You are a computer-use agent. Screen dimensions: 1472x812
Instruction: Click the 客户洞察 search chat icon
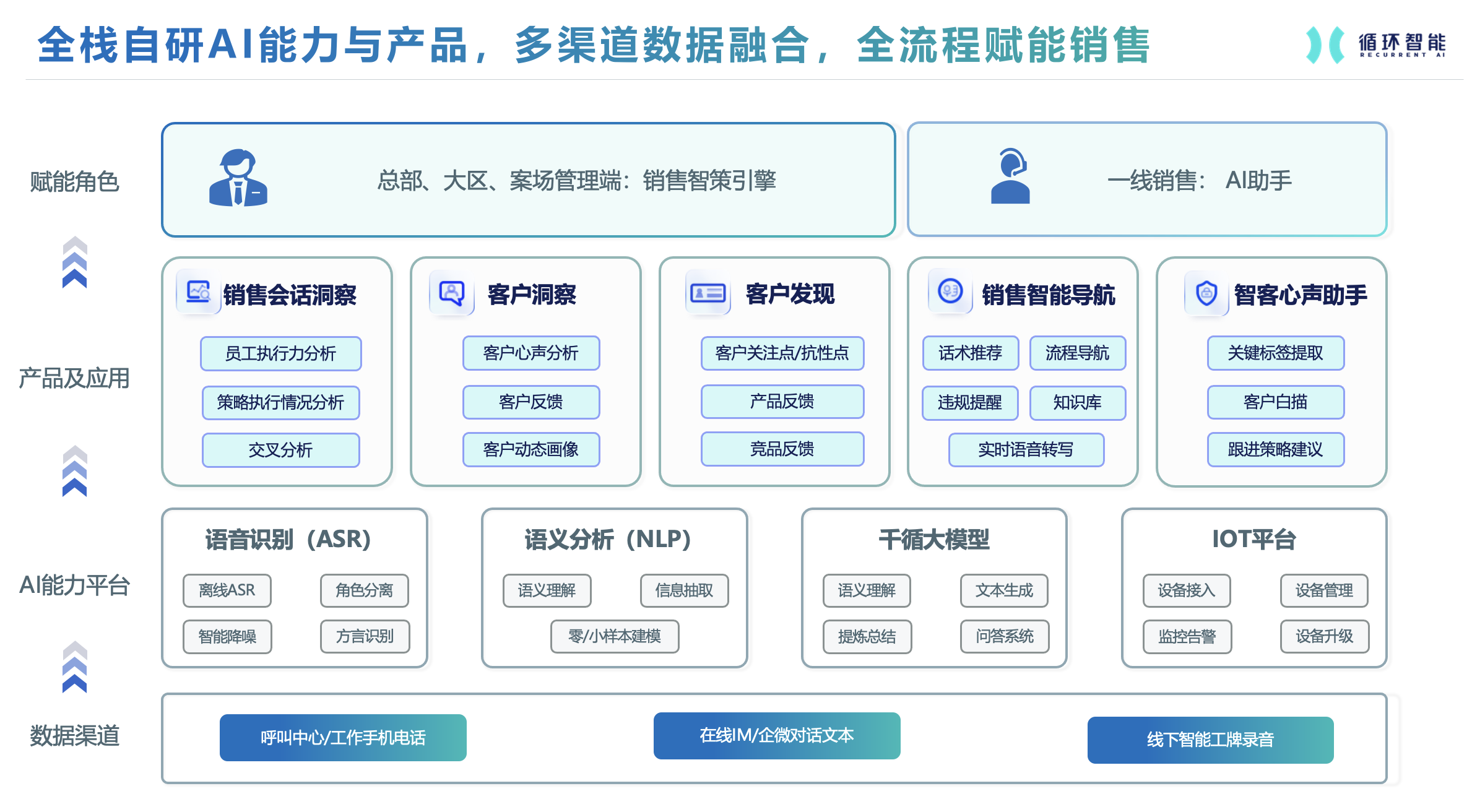click(x=452, y=292)
